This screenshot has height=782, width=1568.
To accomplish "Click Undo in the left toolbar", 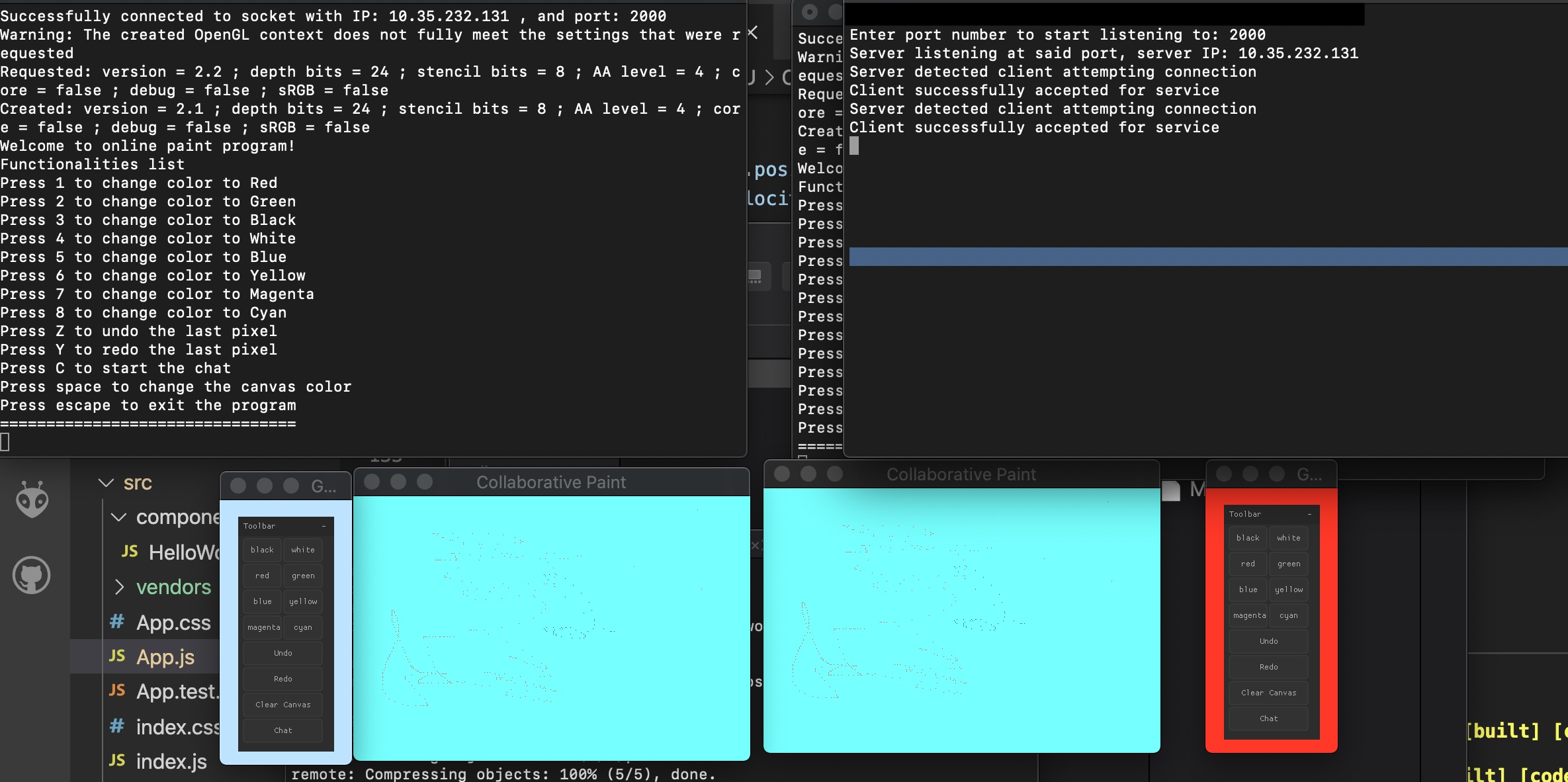I will (x=282, y=653).
